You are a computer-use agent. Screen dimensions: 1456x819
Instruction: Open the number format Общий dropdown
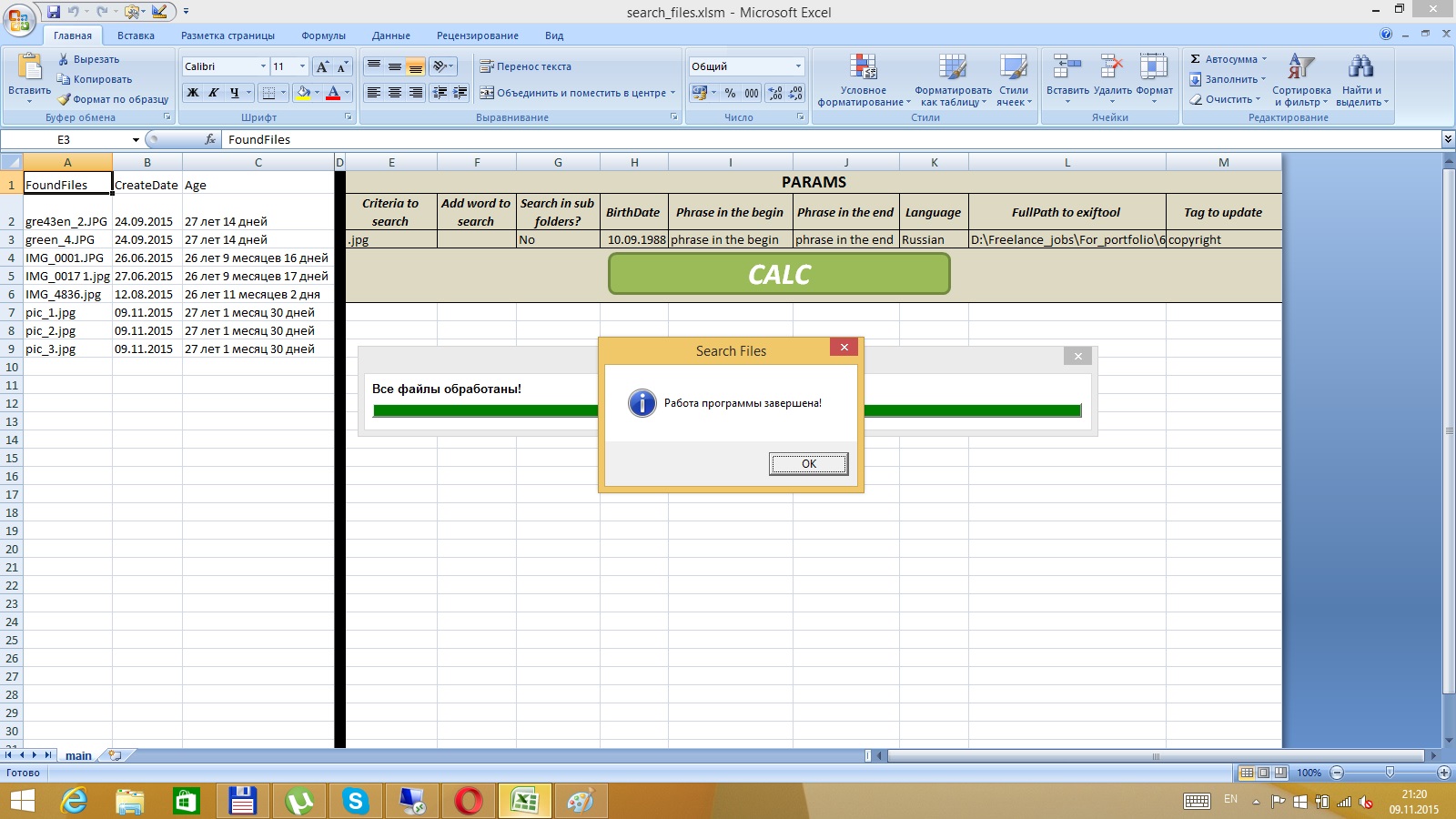(798, 66)
